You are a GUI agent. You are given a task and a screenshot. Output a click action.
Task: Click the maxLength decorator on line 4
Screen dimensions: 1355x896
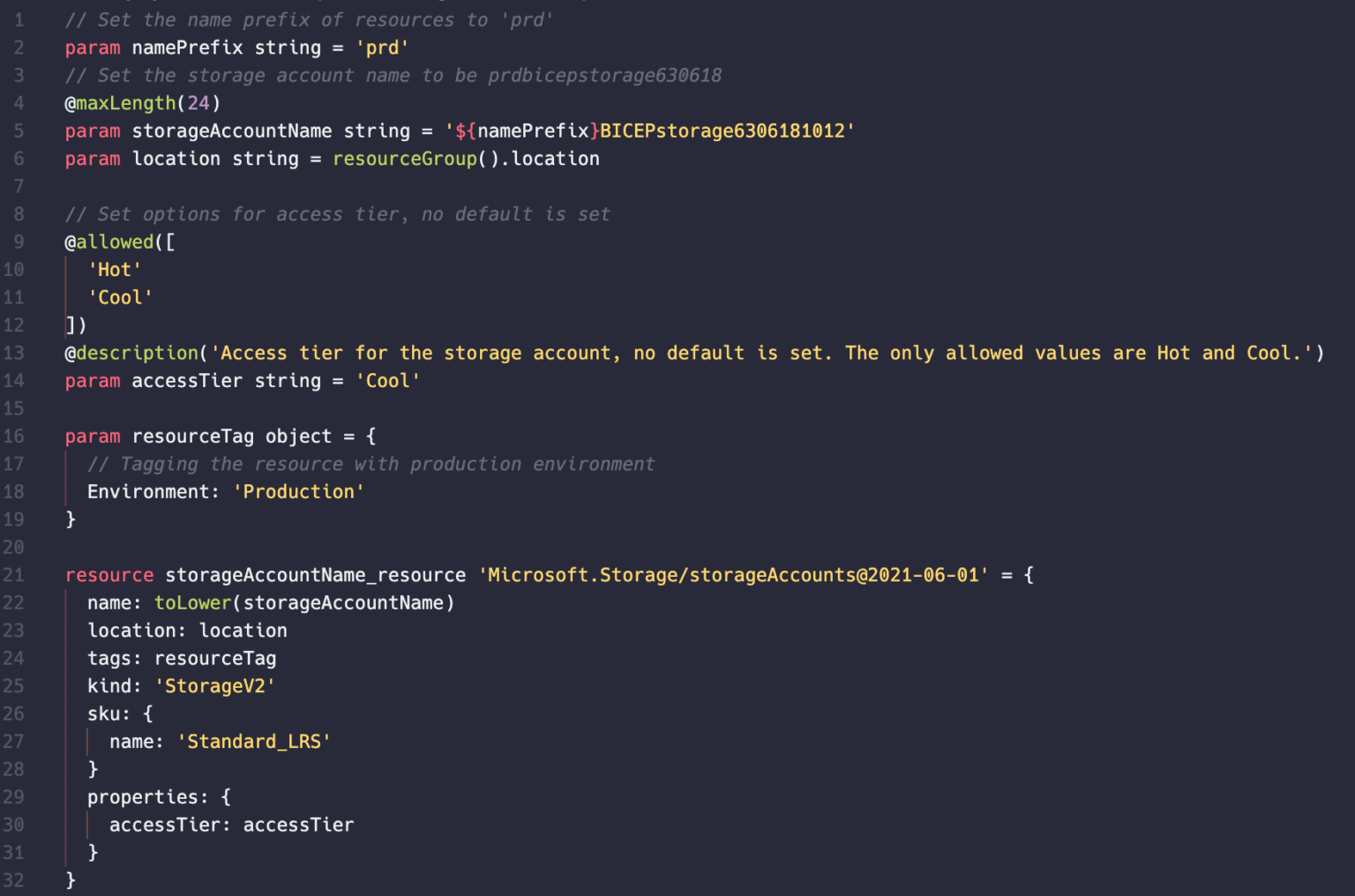pos(126,103)
